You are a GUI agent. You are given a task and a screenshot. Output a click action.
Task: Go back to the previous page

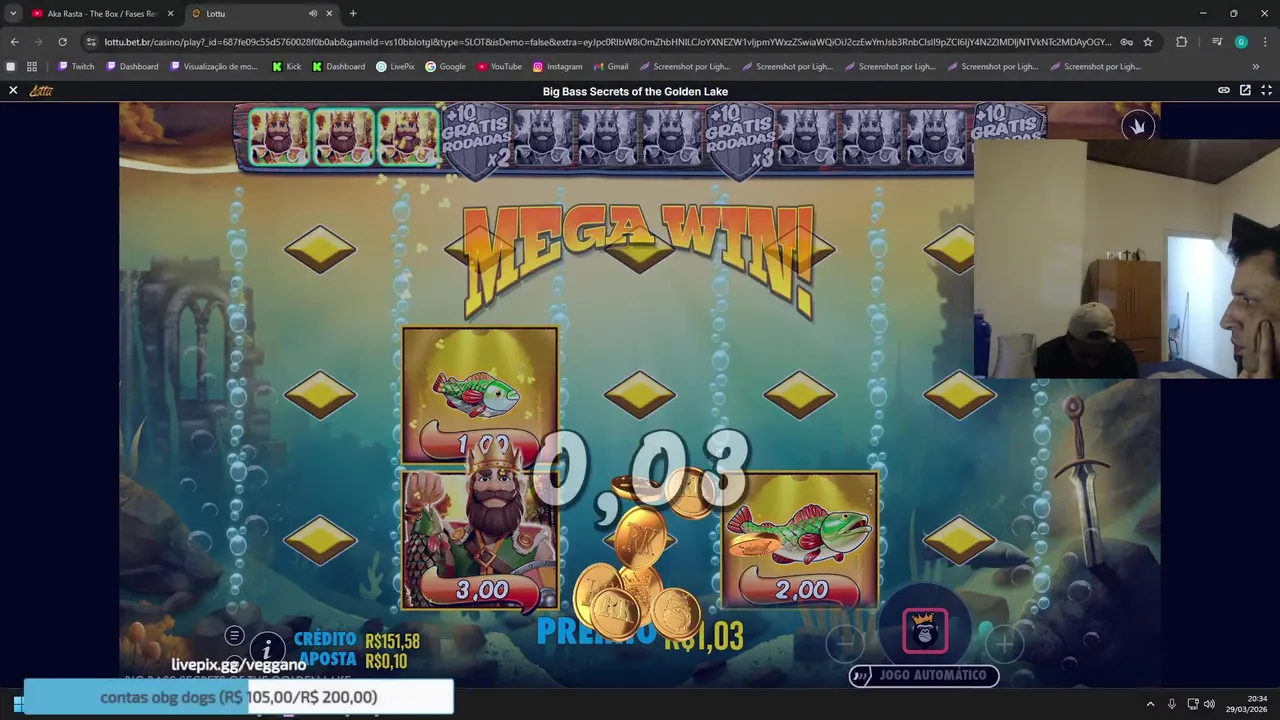[14, 42]
